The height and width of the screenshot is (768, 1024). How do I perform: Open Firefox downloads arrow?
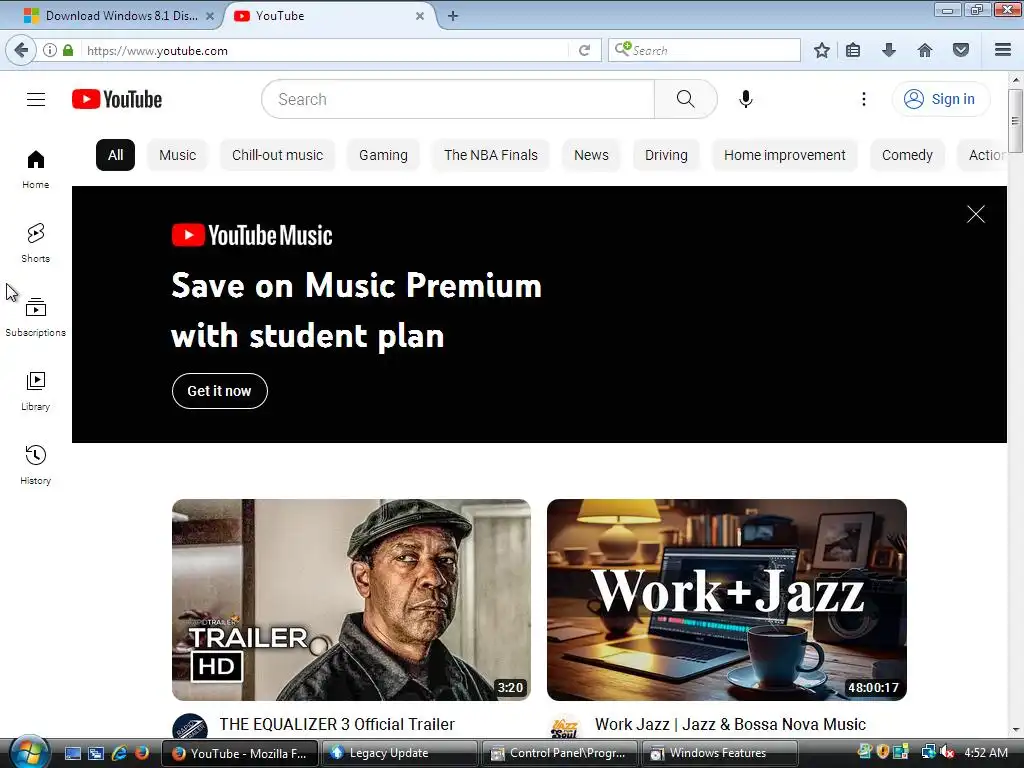888,50
